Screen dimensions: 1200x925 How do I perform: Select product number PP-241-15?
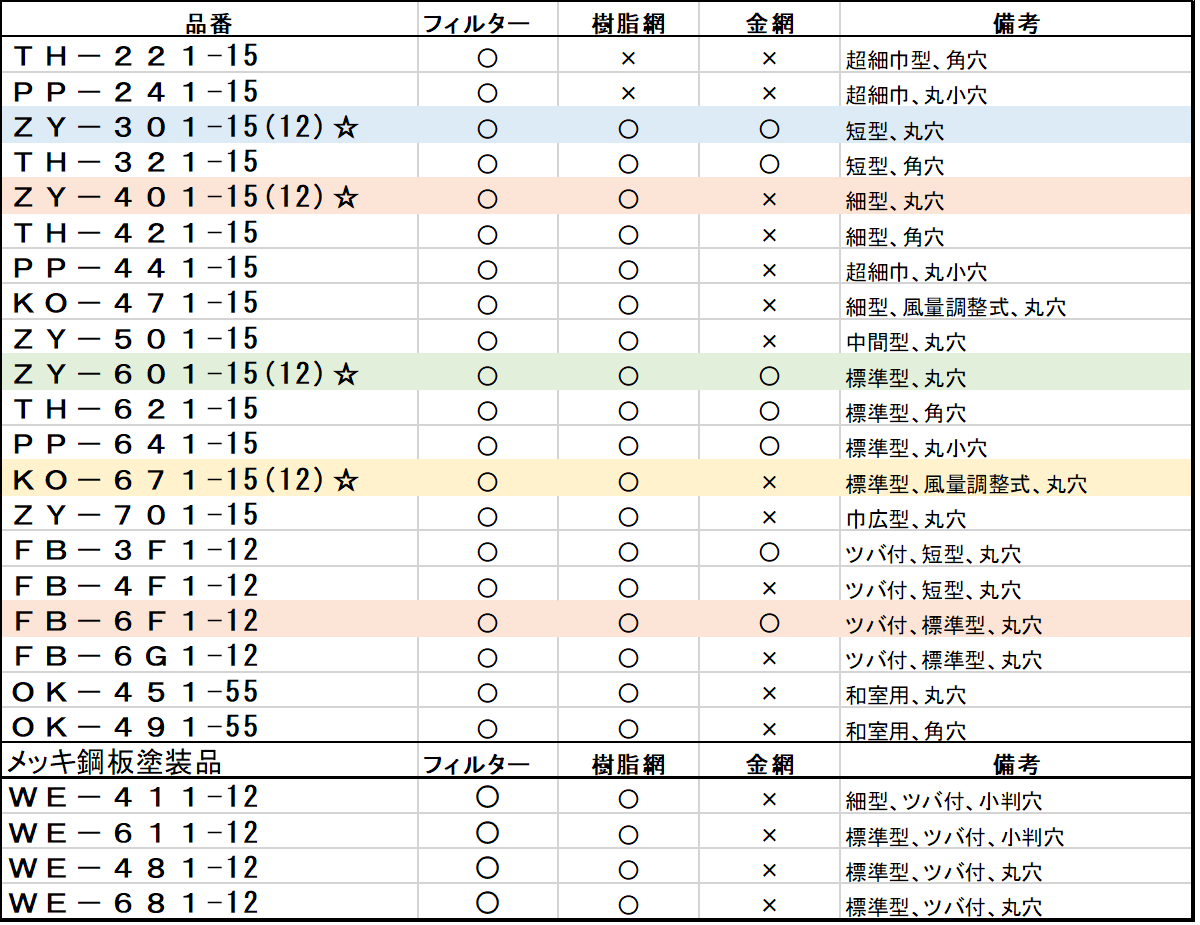pyautogui.click(x=136, y=92)
